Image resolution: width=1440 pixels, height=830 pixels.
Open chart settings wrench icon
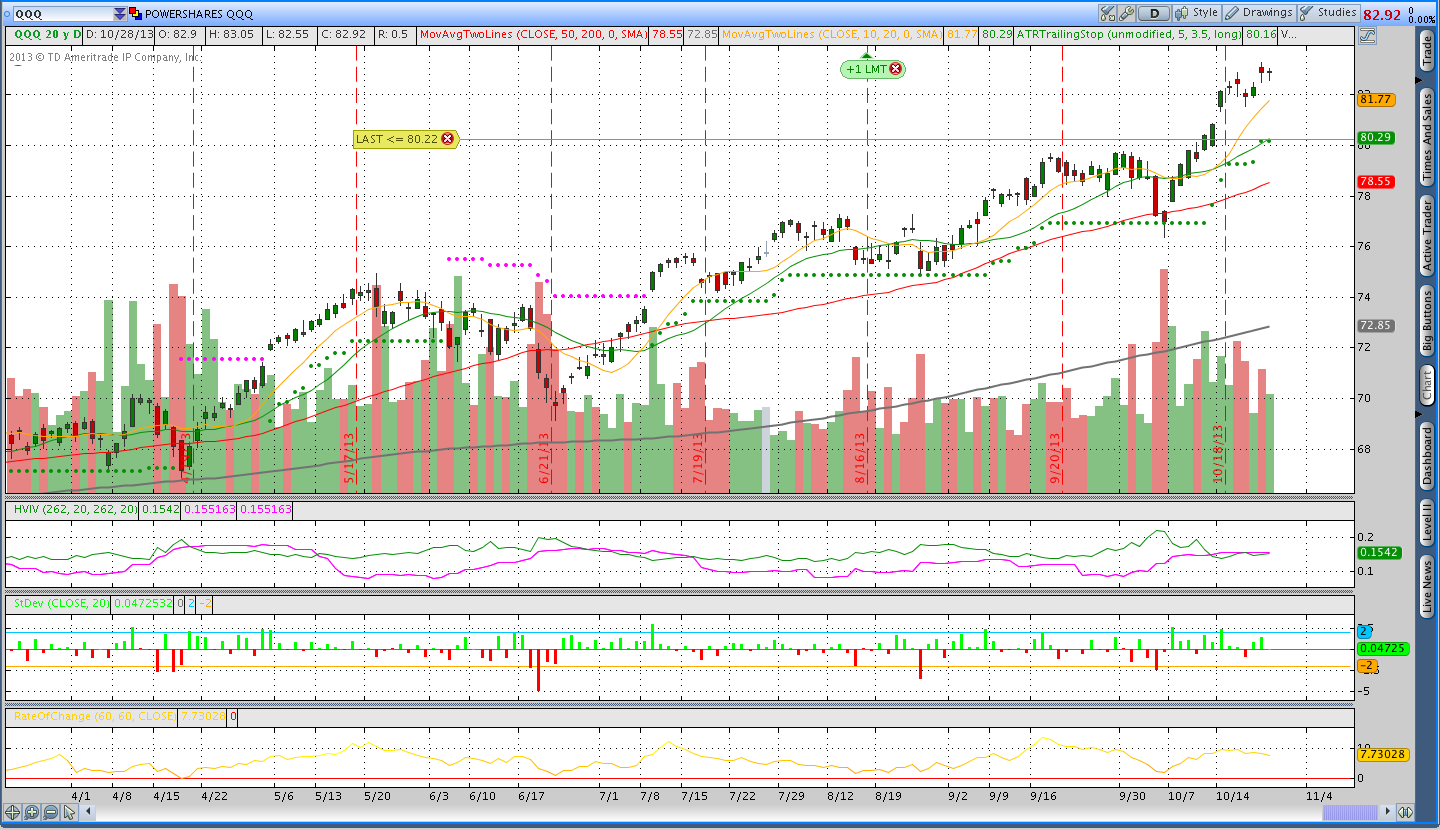coord(1127,13)
